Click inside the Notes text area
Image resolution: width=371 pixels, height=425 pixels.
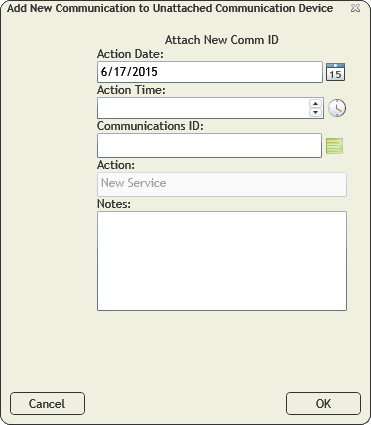click(222, 261)
